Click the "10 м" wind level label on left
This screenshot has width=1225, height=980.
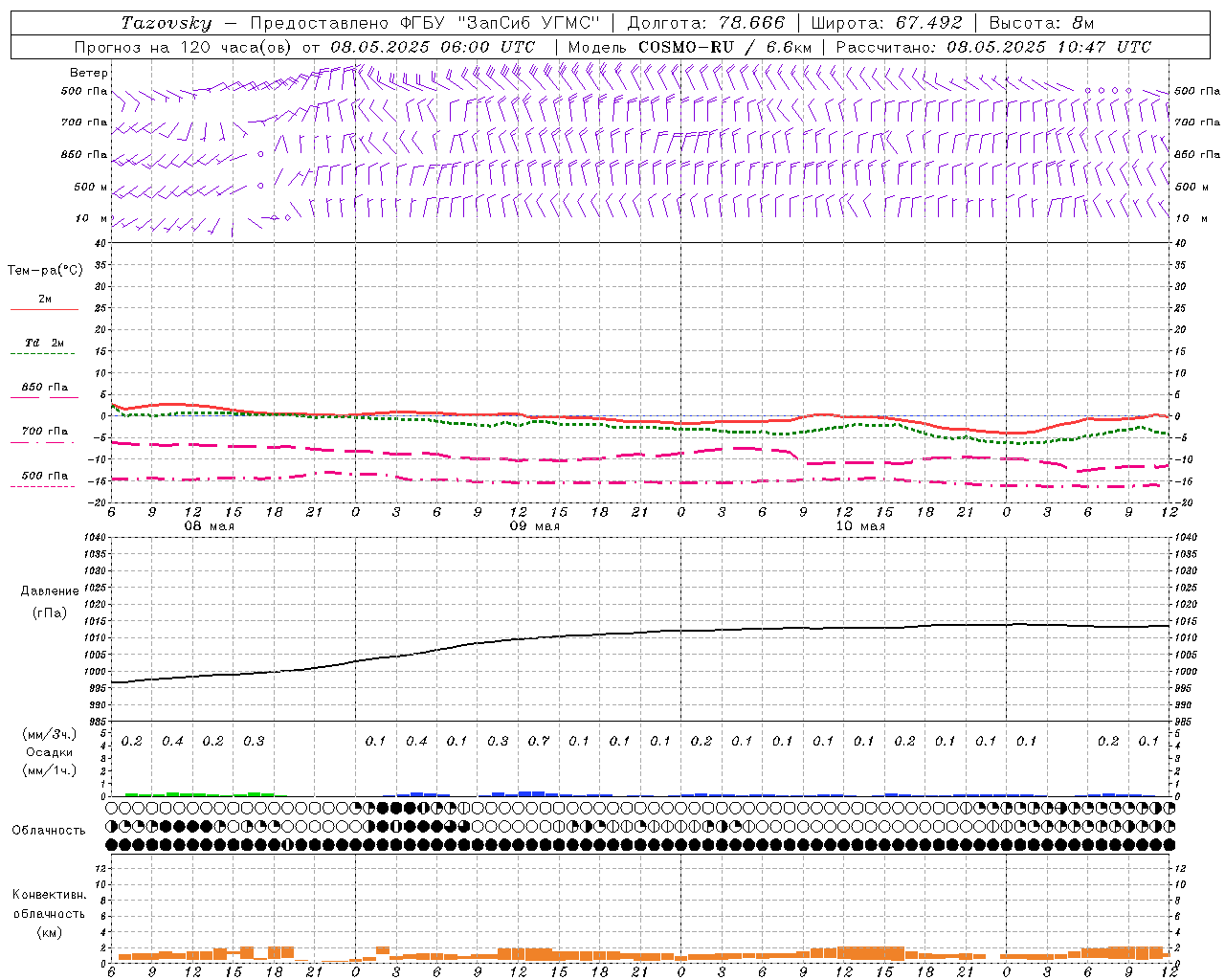click(x=93, y=218)
